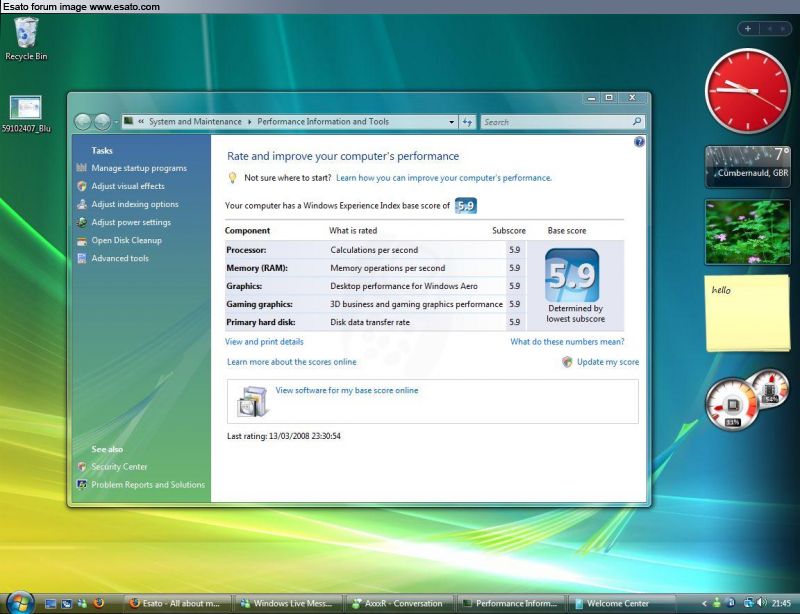Click the red clock gadget
Image resolution: width=800 pixels, height=614 pixels.
(x=747, y=91)
